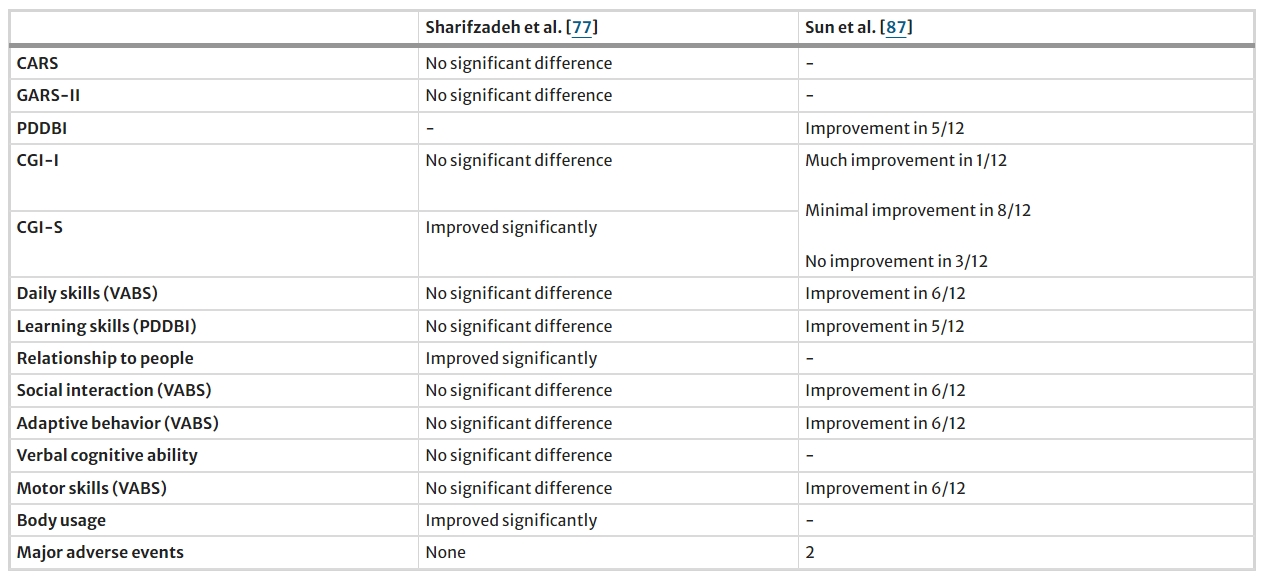Click the Sharifzadeh et al. column header

coord(494,28)
